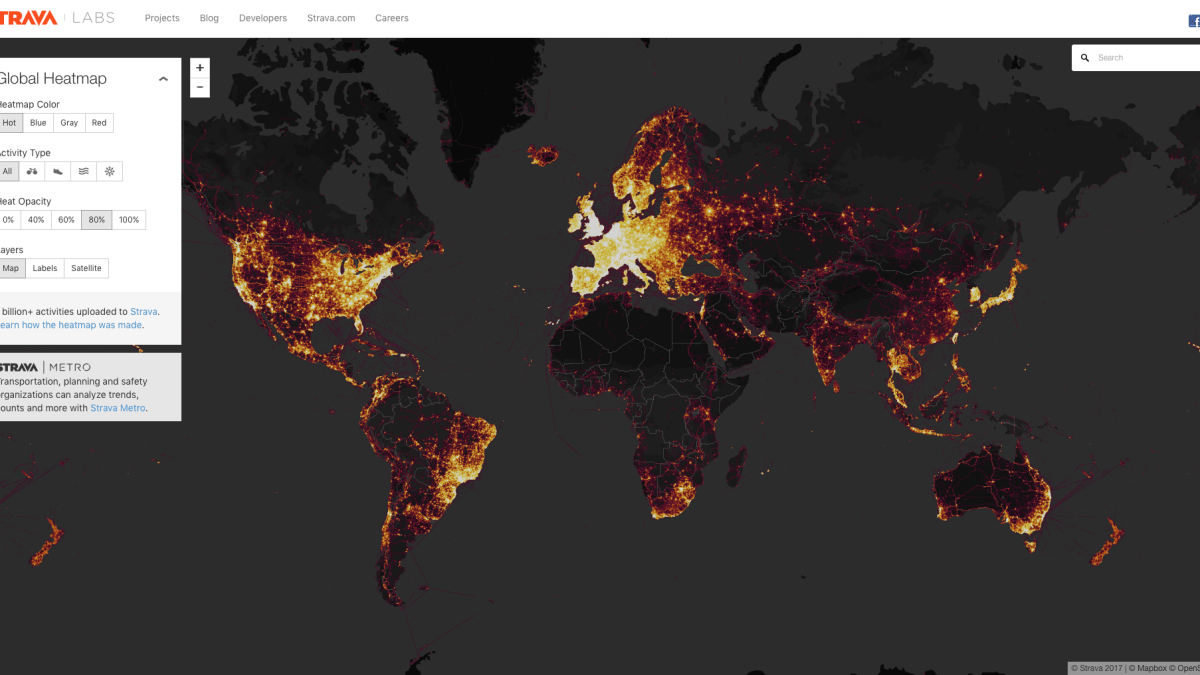Open the Careers menu item

(x=392, y=18)
